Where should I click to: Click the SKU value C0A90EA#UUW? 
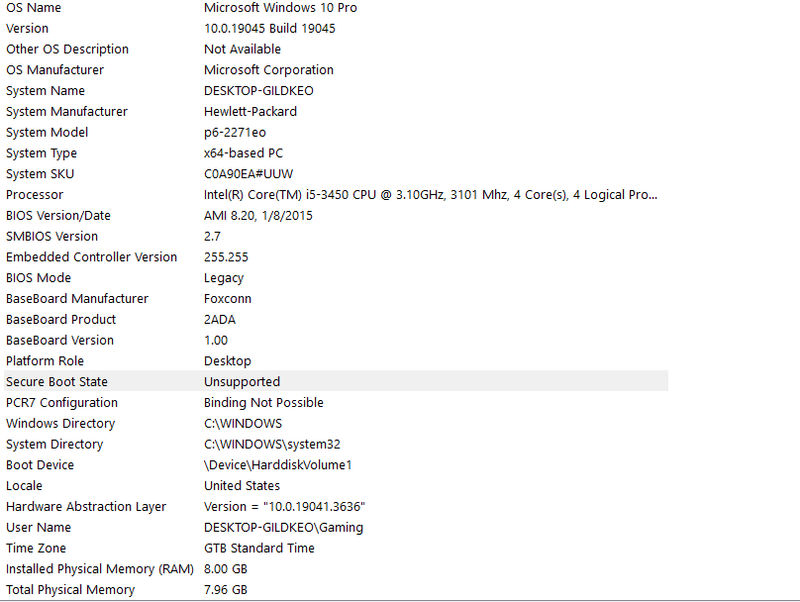248,174
